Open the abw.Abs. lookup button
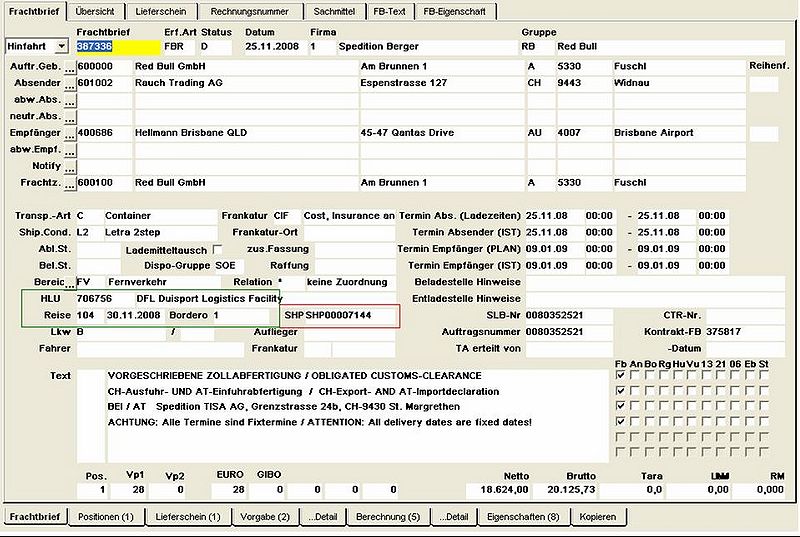 pos(70,101)
